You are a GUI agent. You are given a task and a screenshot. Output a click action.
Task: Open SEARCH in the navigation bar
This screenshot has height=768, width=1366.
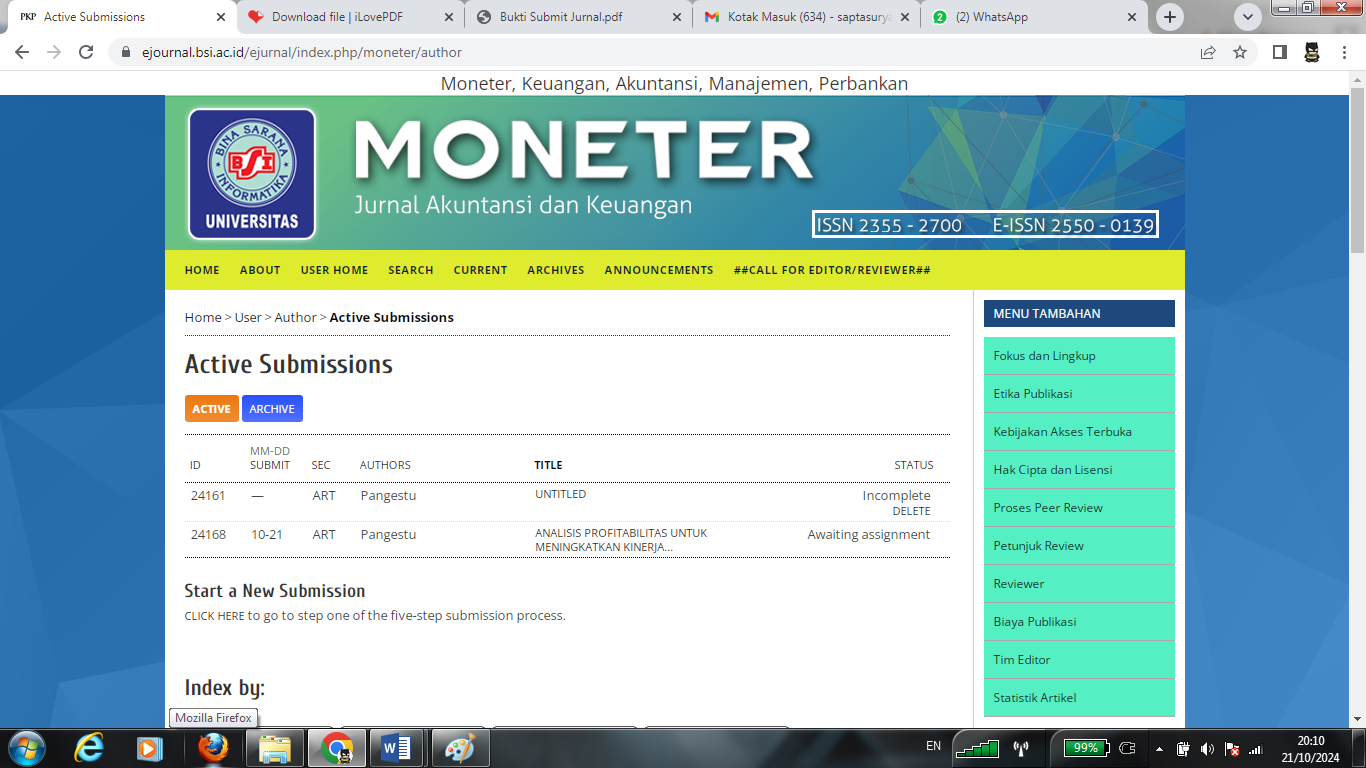pyautogui.click(x=411, y=270)
